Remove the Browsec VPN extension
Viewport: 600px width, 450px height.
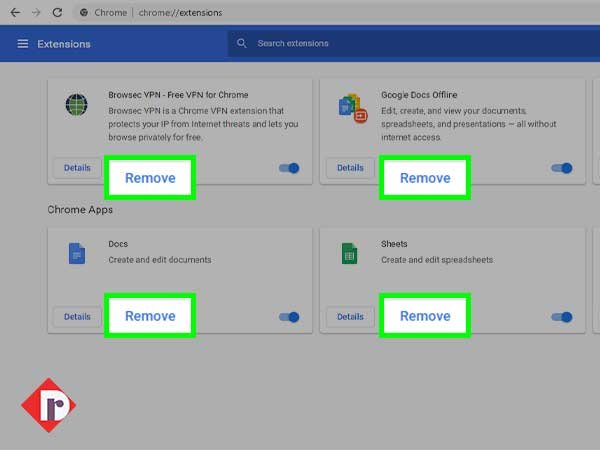pyautogui.click(x=150, y=178)
